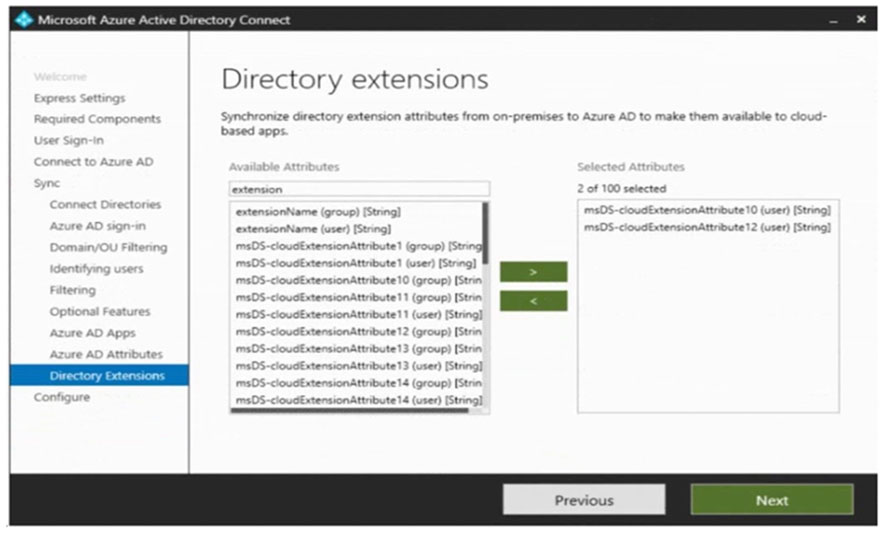Go back with the Previous button
This screenshot has width=887, height=533.
point(584,500)
